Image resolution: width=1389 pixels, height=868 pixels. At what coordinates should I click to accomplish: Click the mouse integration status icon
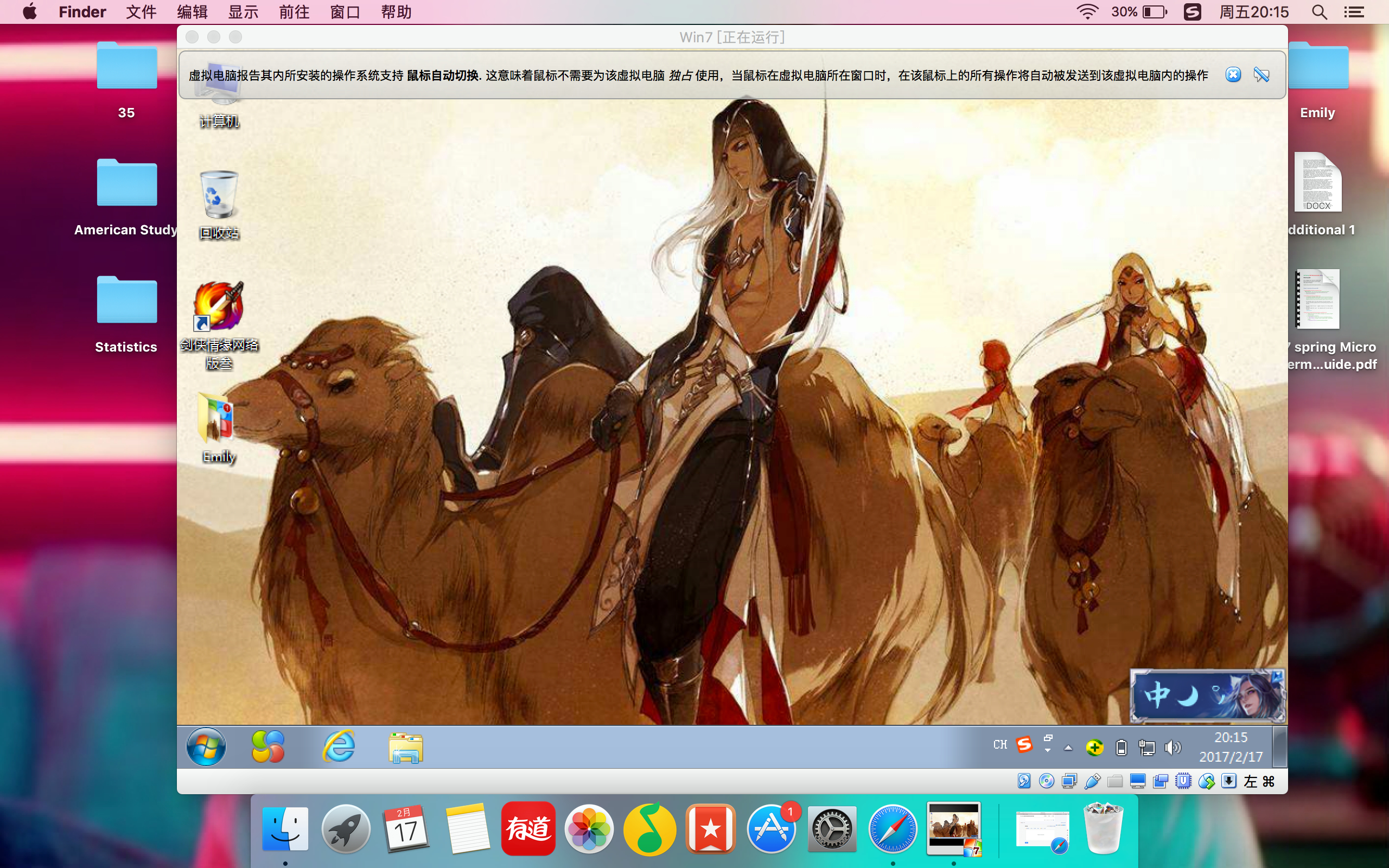coord(1206,781)
